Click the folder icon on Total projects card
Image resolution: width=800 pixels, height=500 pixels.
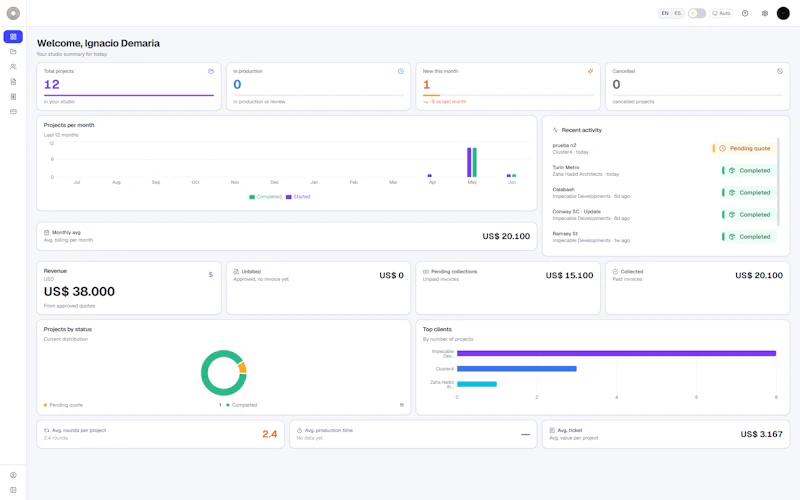211,71
